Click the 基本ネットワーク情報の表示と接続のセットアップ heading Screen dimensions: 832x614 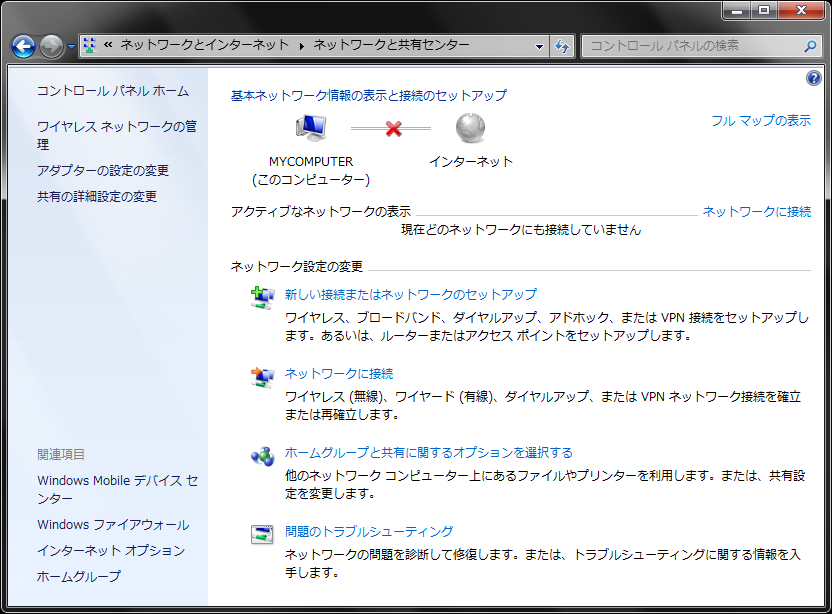click(x=369, y=96)
